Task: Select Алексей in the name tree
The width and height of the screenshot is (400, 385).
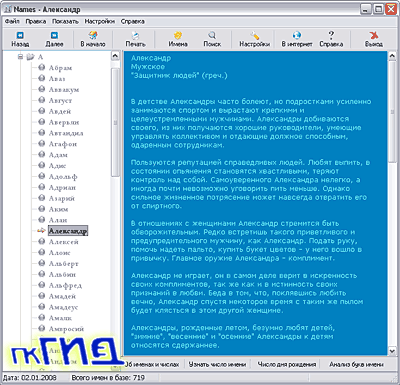Action: click(64, 242)
